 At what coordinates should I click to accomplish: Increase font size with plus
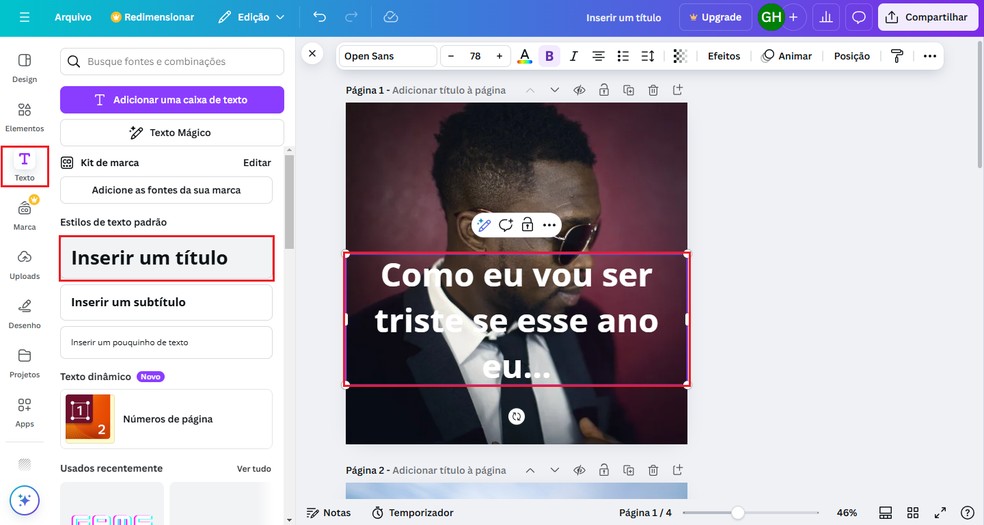(500, 56)
